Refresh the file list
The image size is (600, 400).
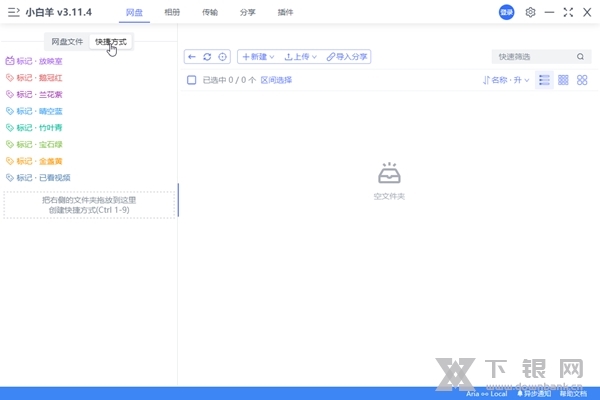click(x=207, y=57)
